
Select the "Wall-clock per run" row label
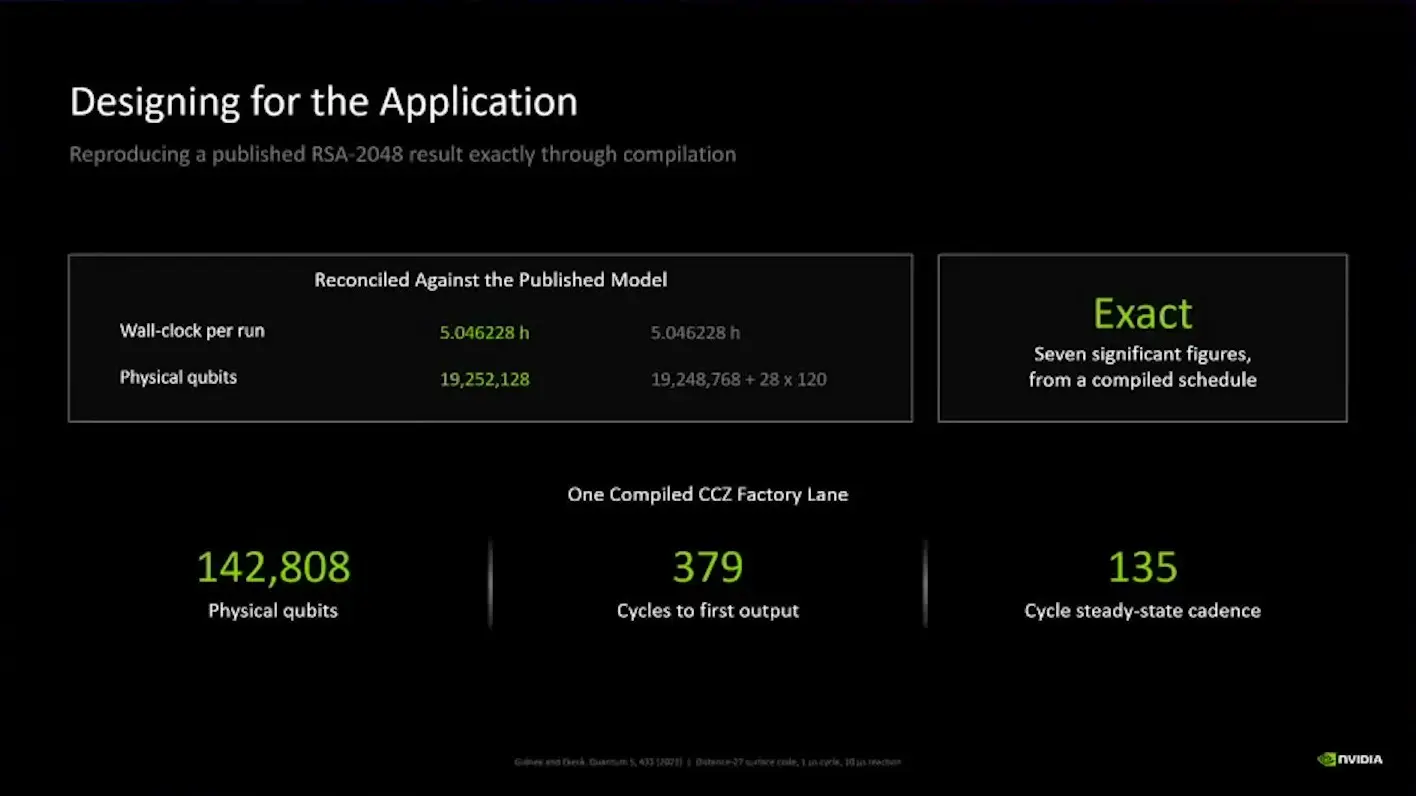192,331
